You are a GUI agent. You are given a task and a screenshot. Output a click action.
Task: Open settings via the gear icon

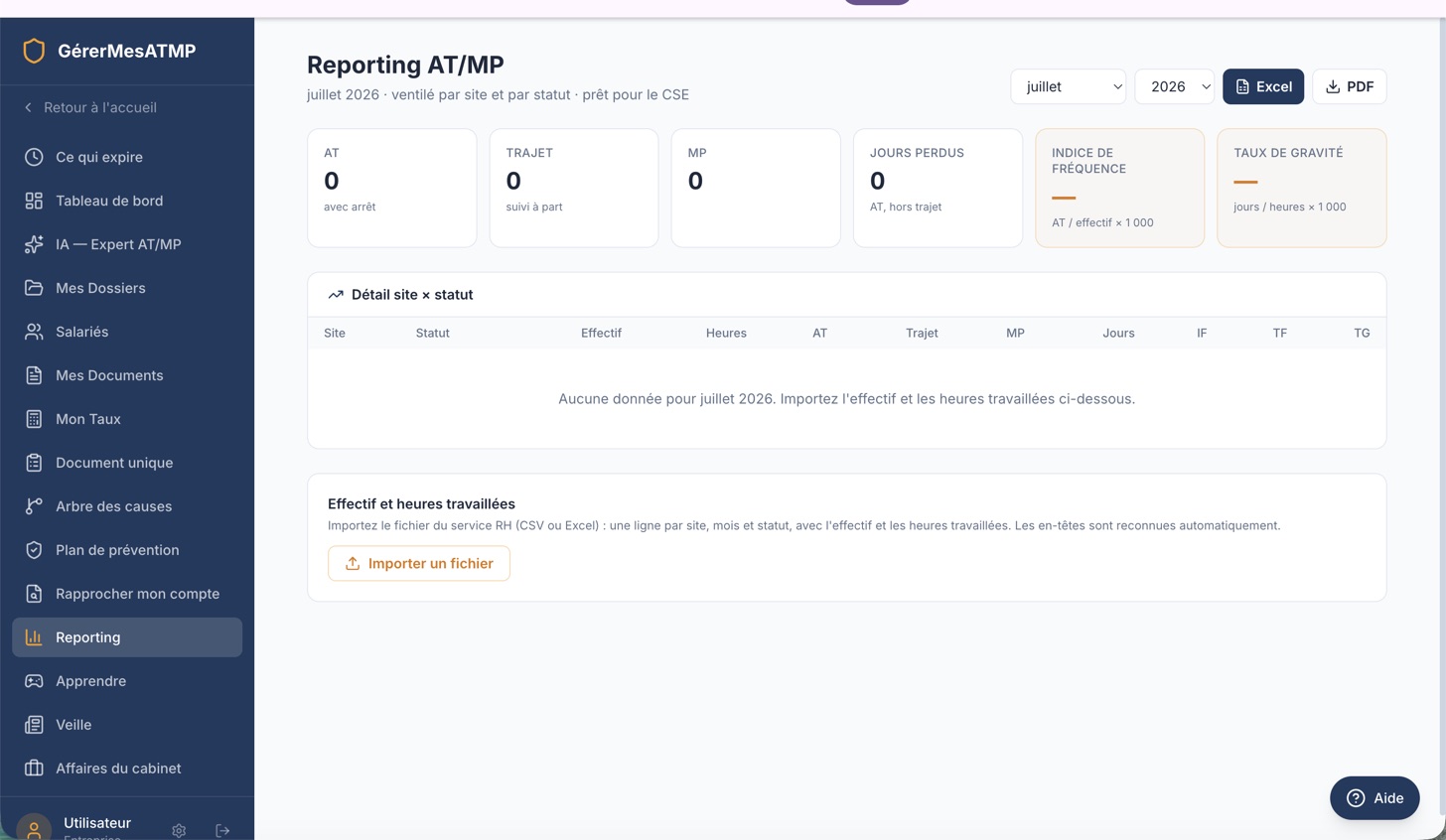tap(179, 831)
